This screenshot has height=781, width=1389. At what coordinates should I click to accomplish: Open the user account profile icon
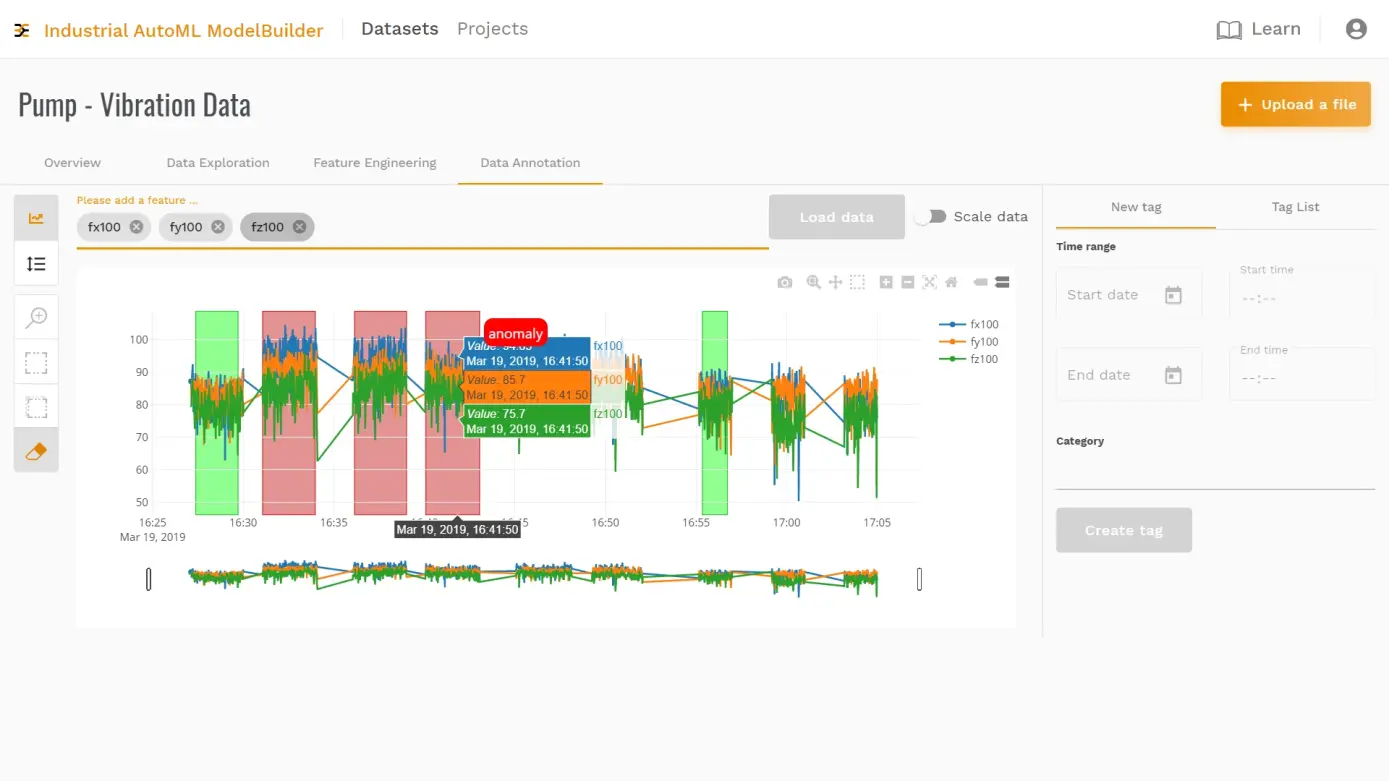tap(1356, 29)
